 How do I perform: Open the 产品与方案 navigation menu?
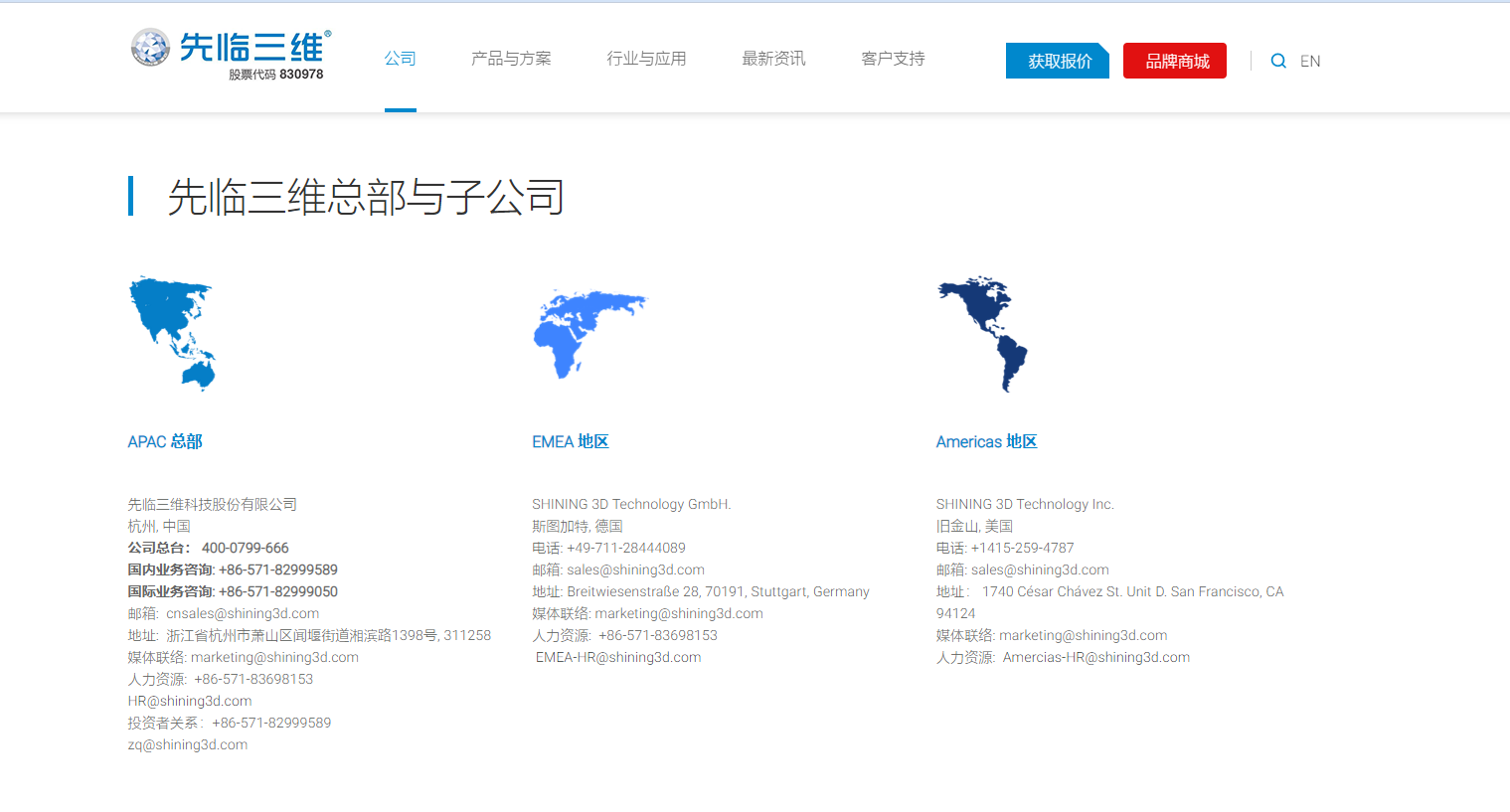(511, 59)
